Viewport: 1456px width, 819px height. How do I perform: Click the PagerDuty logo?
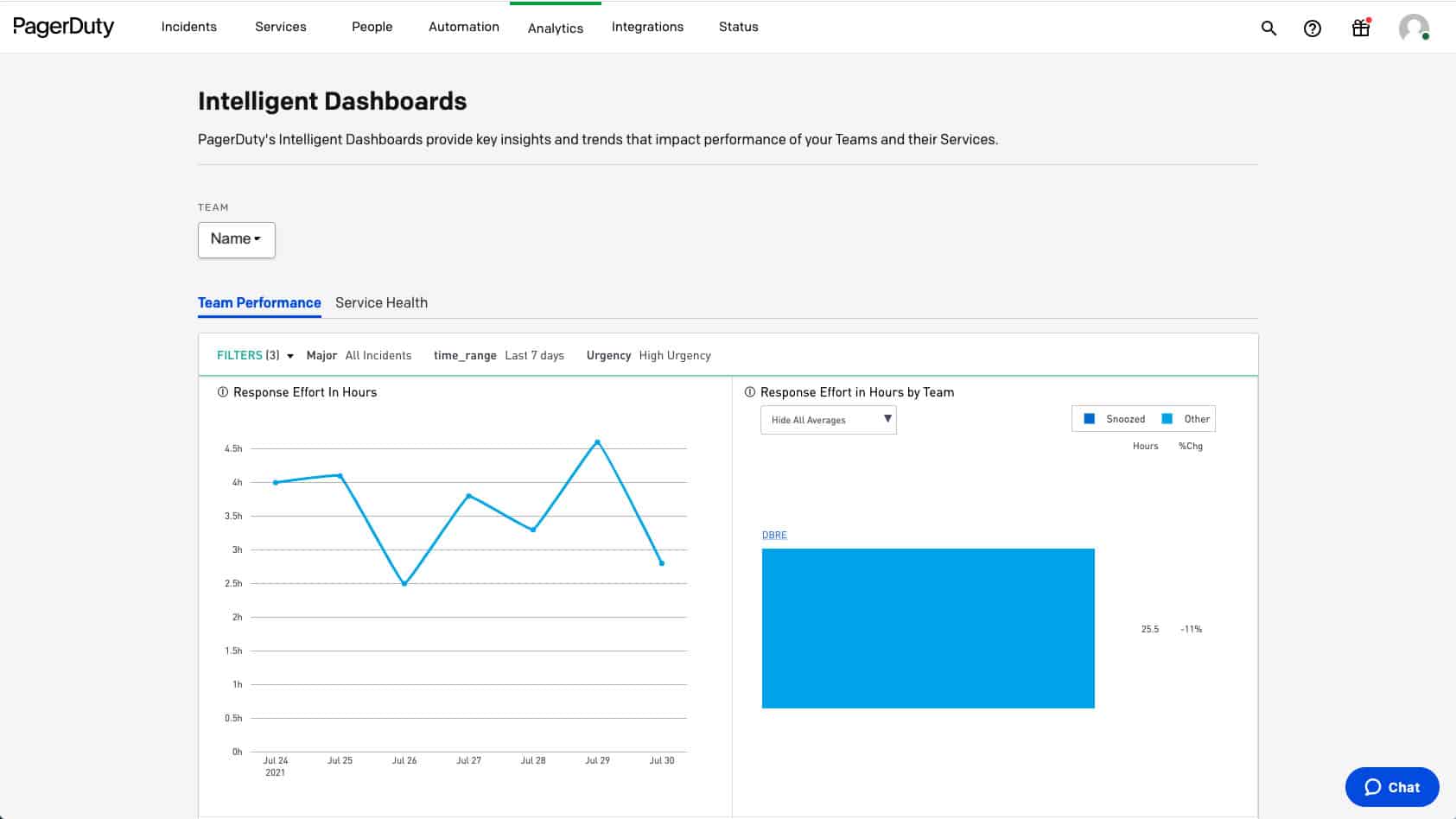[x=63, y=27]
